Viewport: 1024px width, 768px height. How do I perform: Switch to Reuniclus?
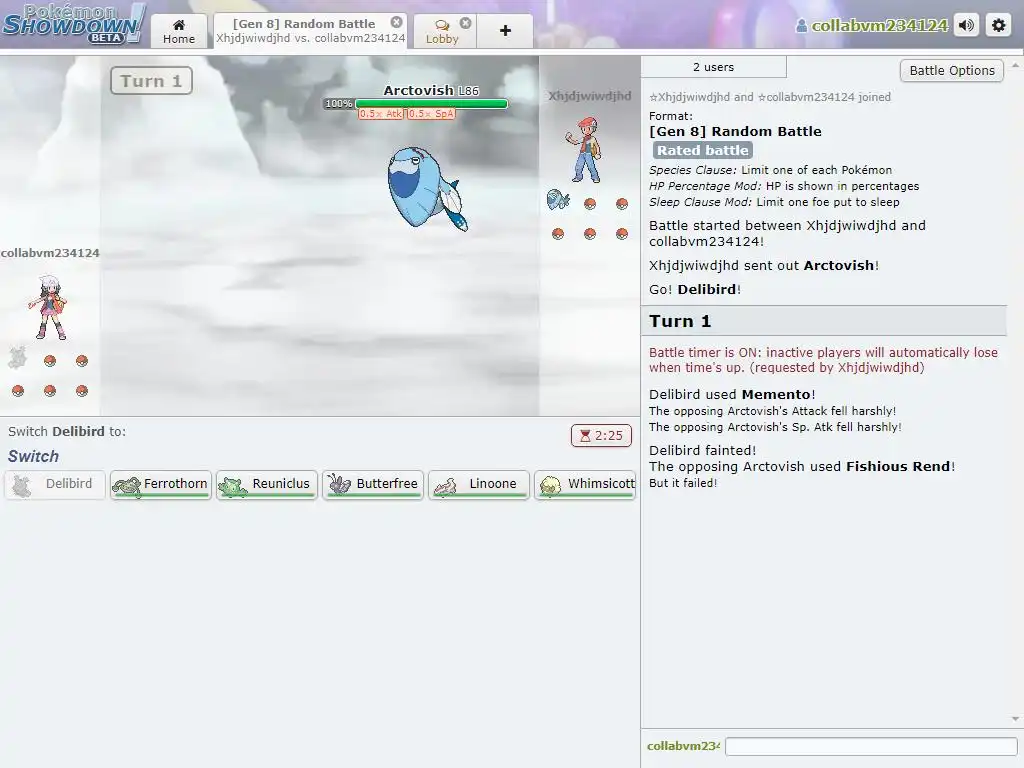(266, 485)
